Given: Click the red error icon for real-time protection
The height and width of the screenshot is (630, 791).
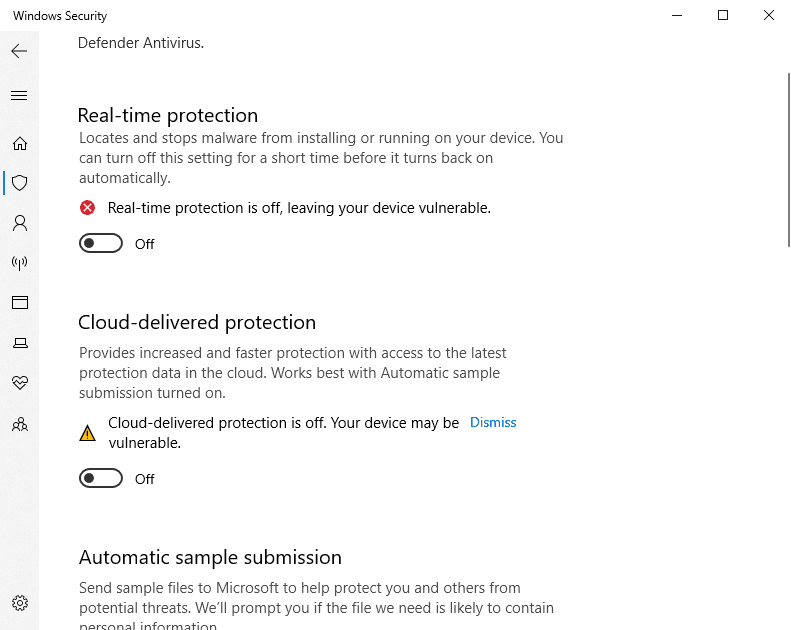Looking at the screenshot, I should point(88,208).
